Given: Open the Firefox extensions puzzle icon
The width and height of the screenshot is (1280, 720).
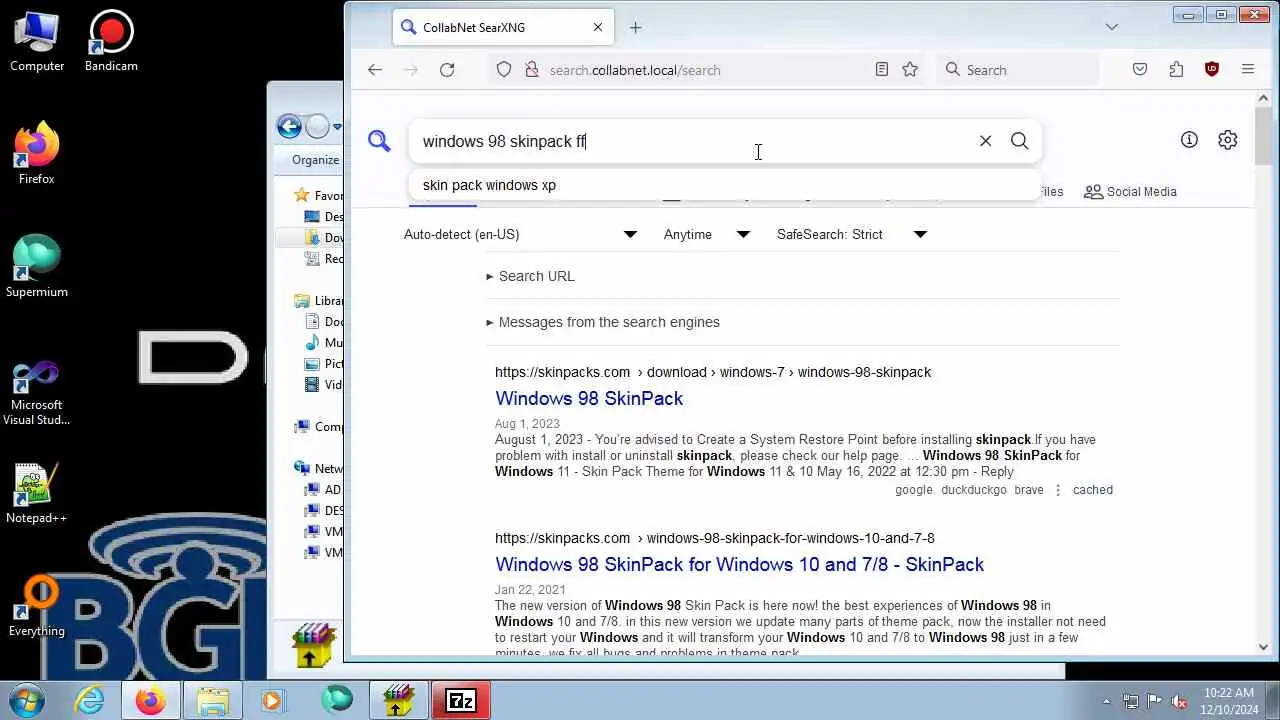Looking at the screenshot, I should point(1176,70).
